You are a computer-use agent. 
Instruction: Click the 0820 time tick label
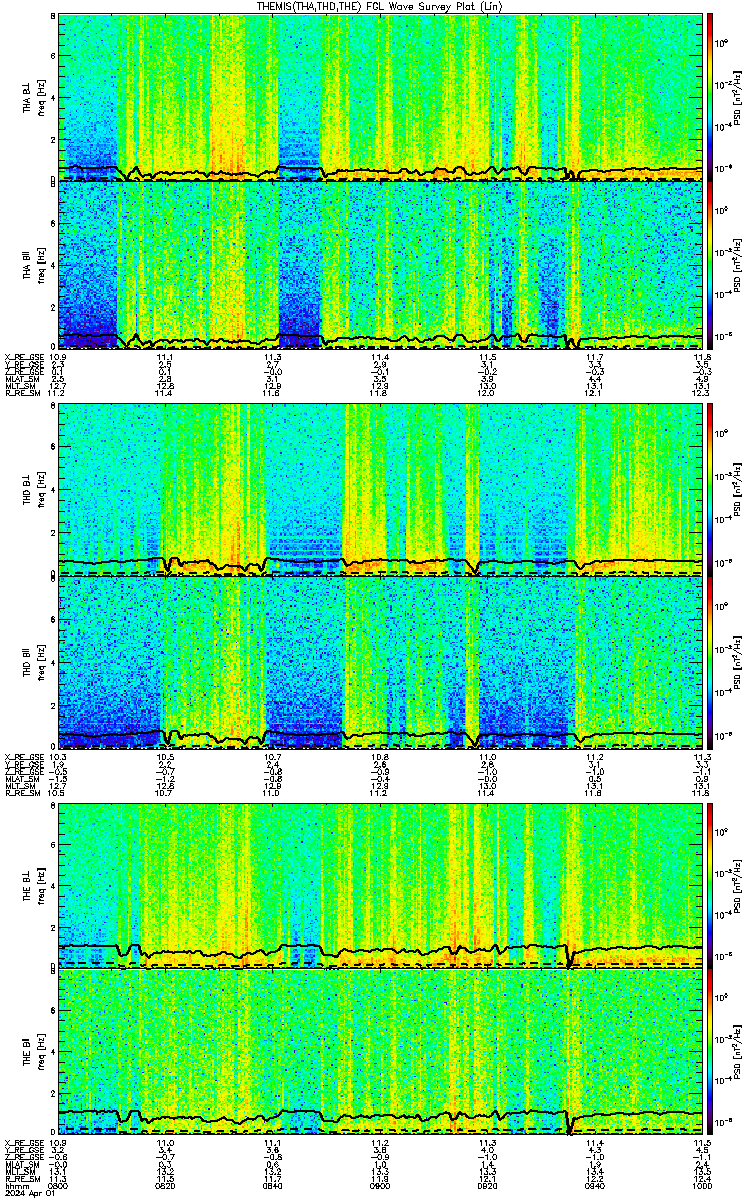pos(166,1186)
